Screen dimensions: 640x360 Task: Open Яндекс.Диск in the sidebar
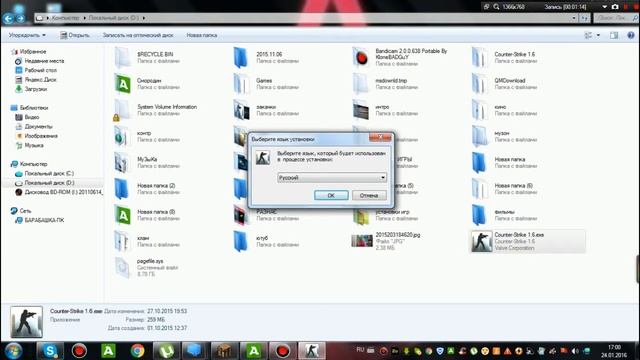[x=40, y=80]
